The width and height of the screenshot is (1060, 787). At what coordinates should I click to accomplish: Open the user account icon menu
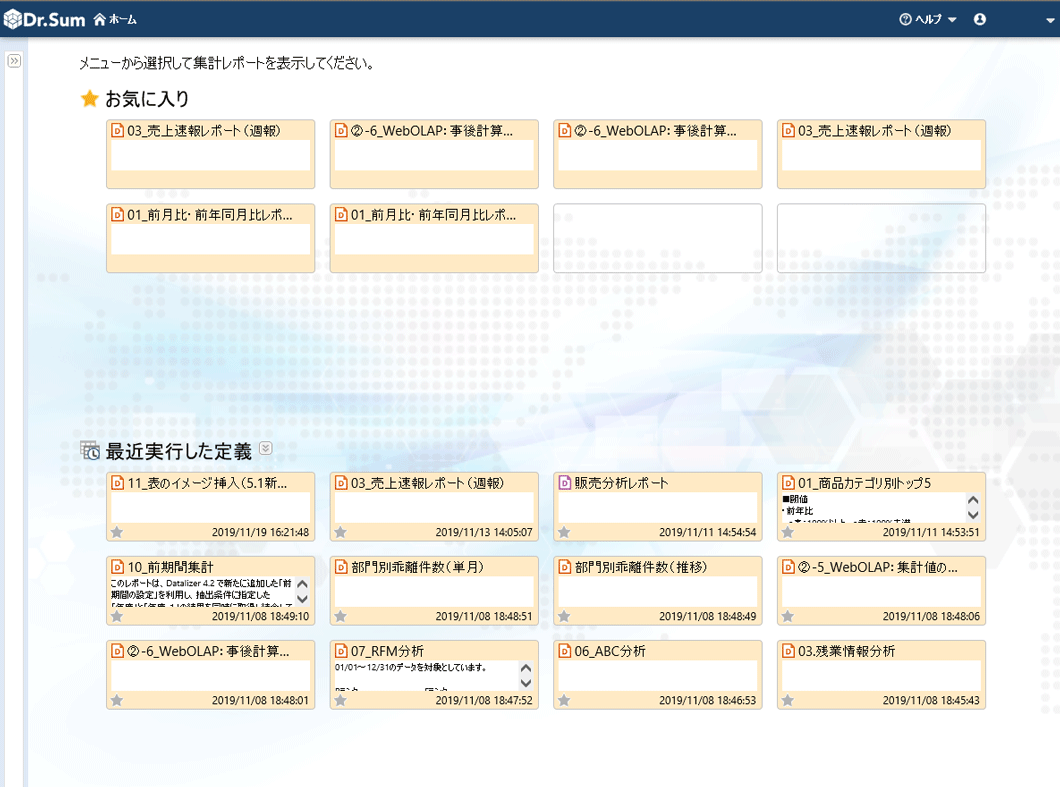pyautogui.click(x=980, y=19)
